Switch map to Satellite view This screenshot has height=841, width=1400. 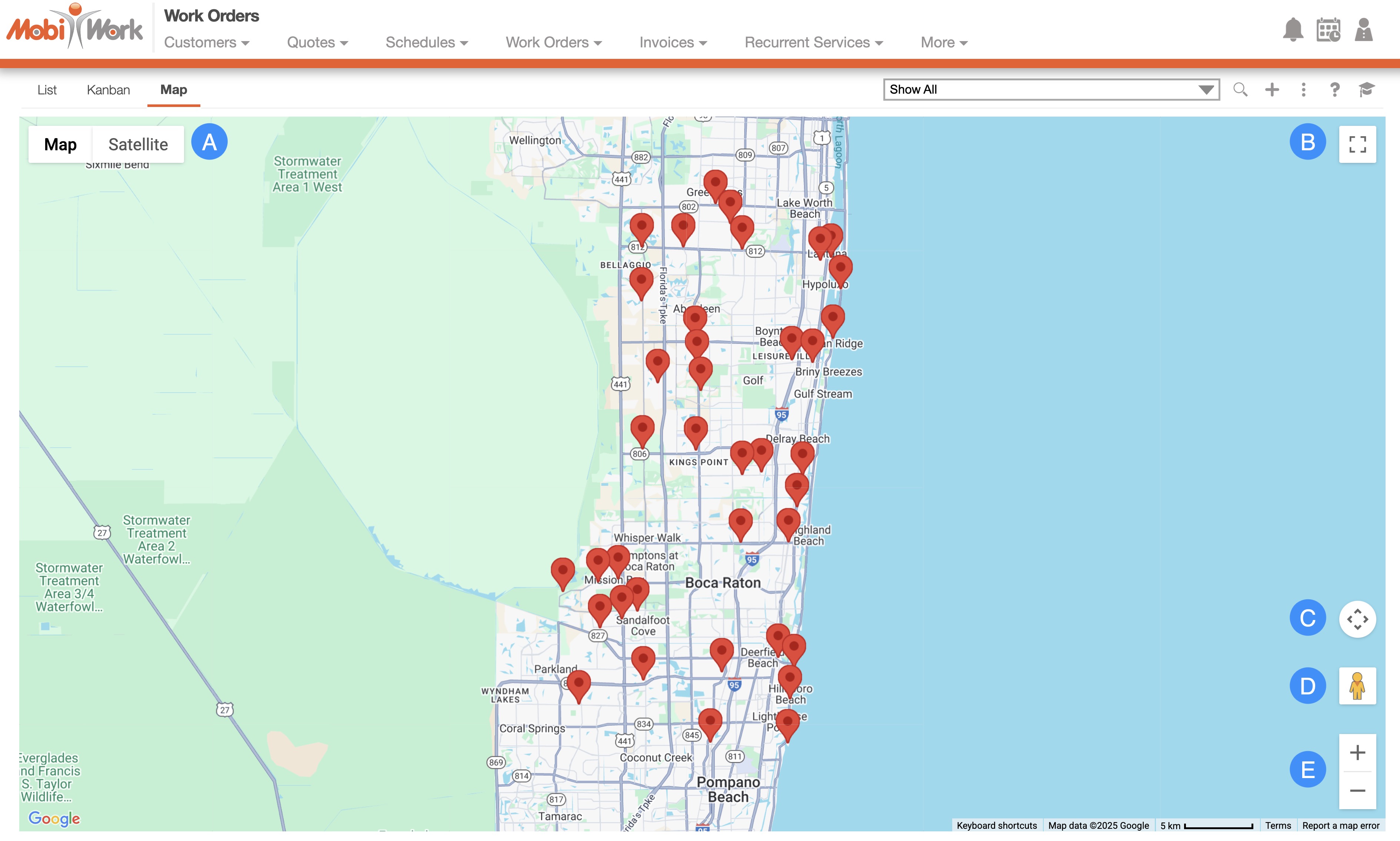(138, 144)
